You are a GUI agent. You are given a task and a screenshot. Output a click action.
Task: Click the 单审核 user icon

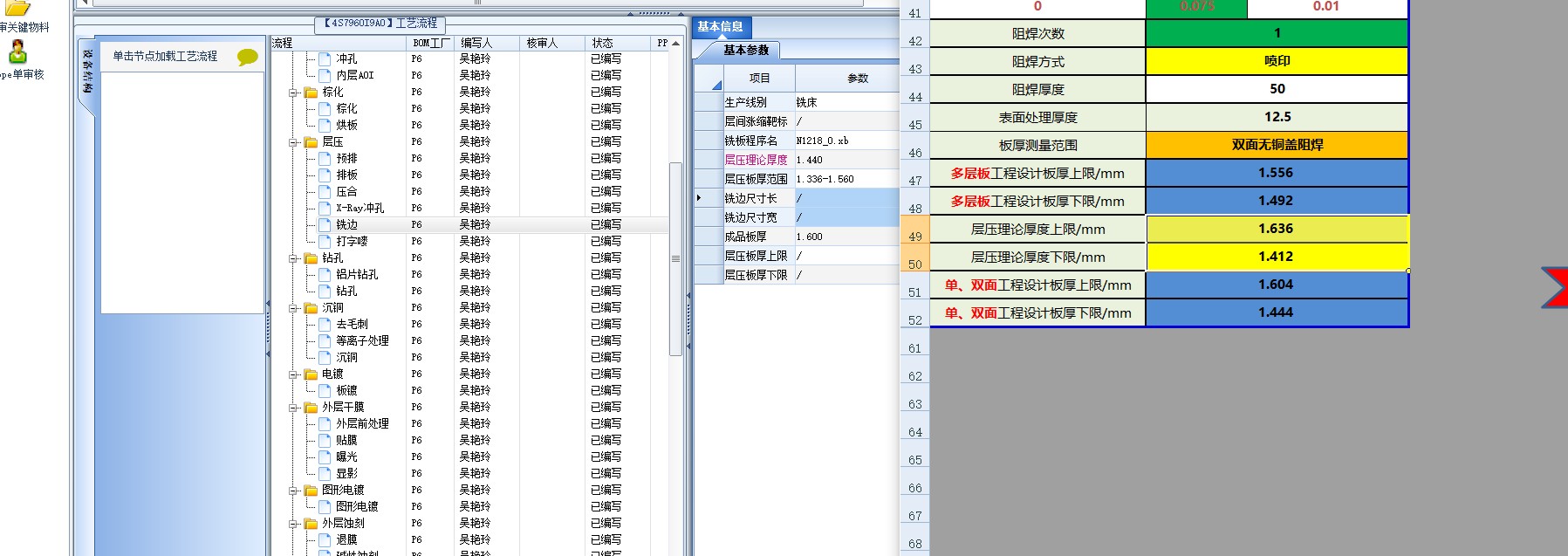point(17,51)
